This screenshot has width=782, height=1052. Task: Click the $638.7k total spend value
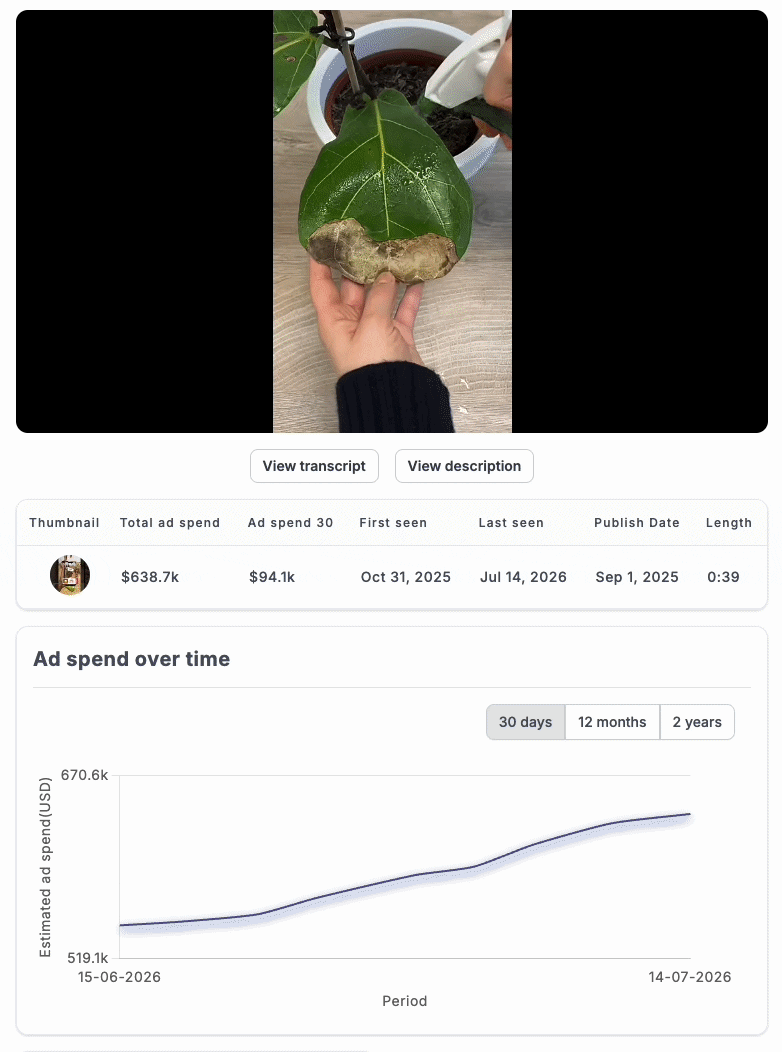point(150,577)
